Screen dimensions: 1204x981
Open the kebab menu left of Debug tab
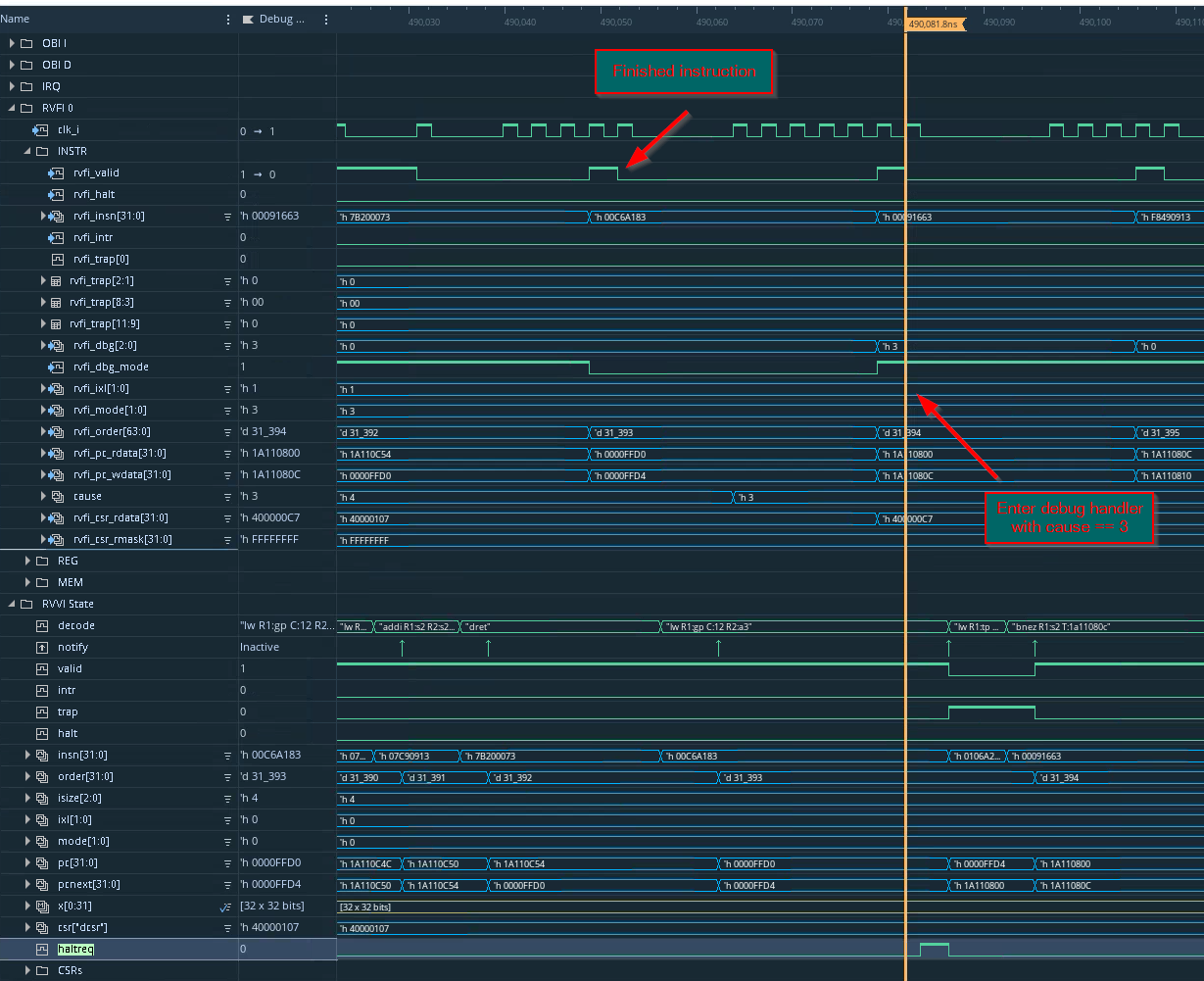[x=227, y=19]
